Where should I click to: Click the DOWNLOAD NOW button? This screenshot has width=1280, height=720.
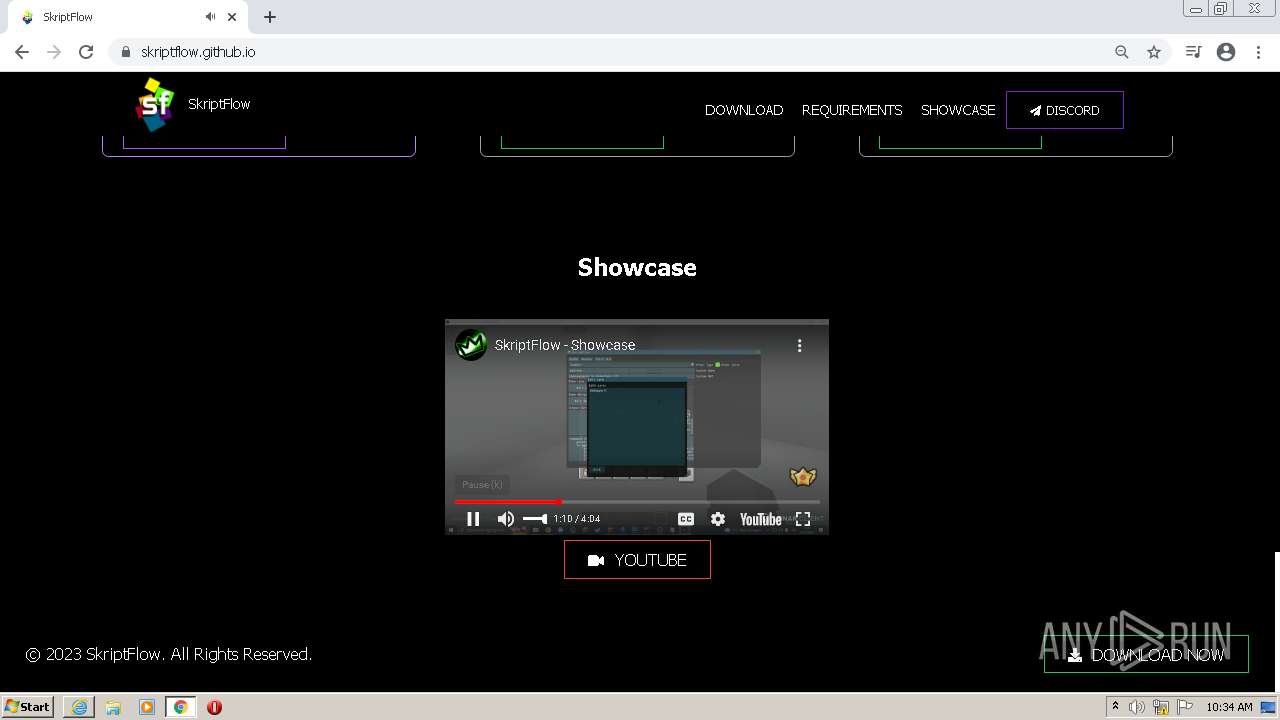click(1146, 654)
